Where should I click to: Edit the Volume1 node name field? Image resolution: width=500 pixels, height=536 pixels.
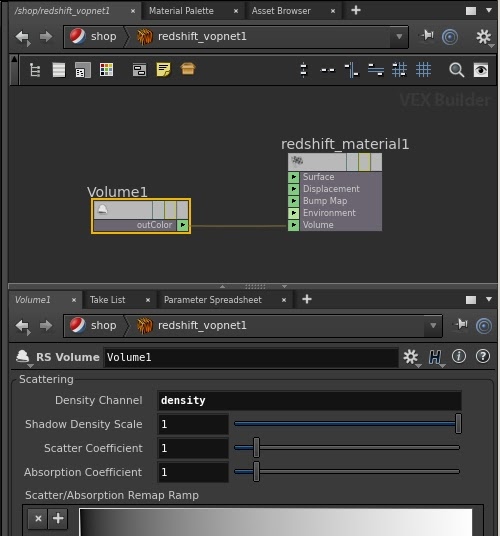251,358
